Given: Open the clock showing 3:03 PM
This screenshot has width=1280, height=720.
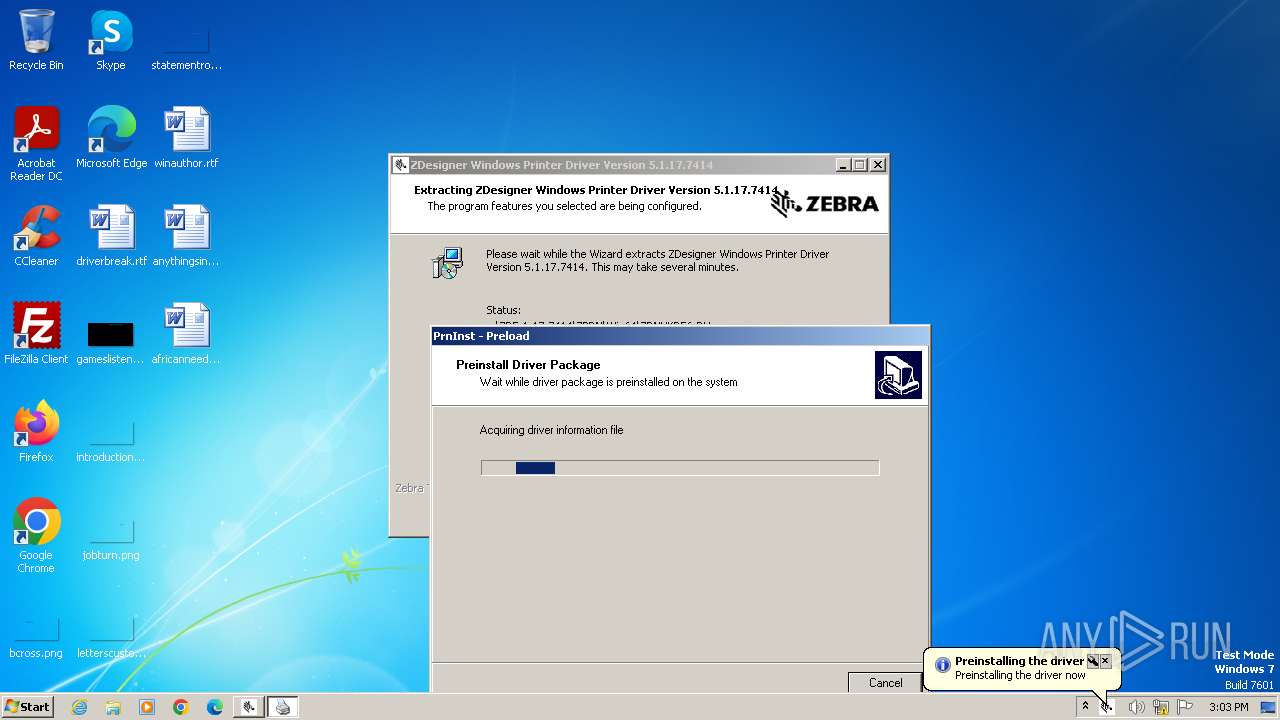Looking at the screenshot, I should (x=1228, y=707).
